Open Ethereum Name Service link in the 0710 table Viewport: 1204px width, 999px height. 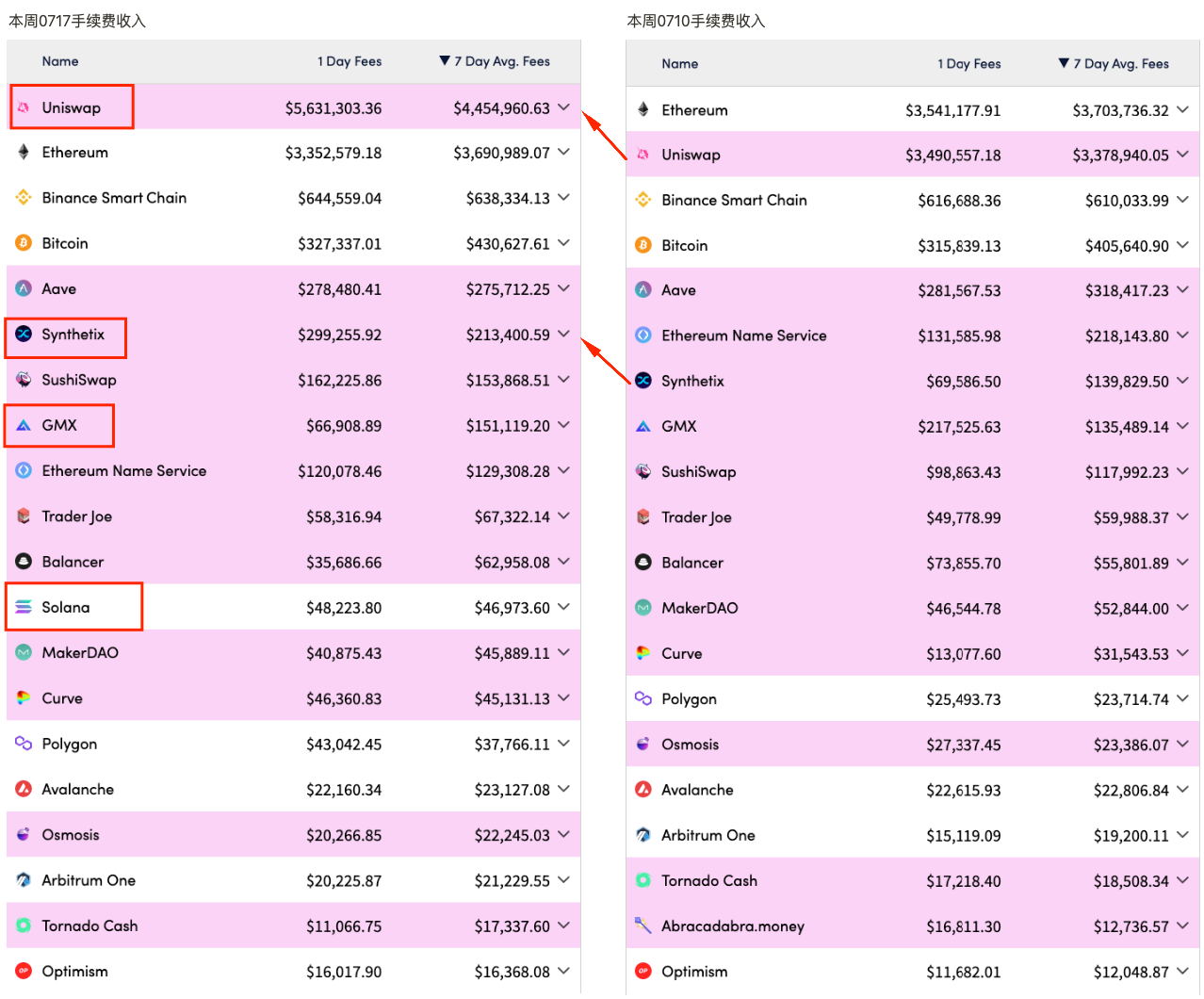click(x=744, y=336)
